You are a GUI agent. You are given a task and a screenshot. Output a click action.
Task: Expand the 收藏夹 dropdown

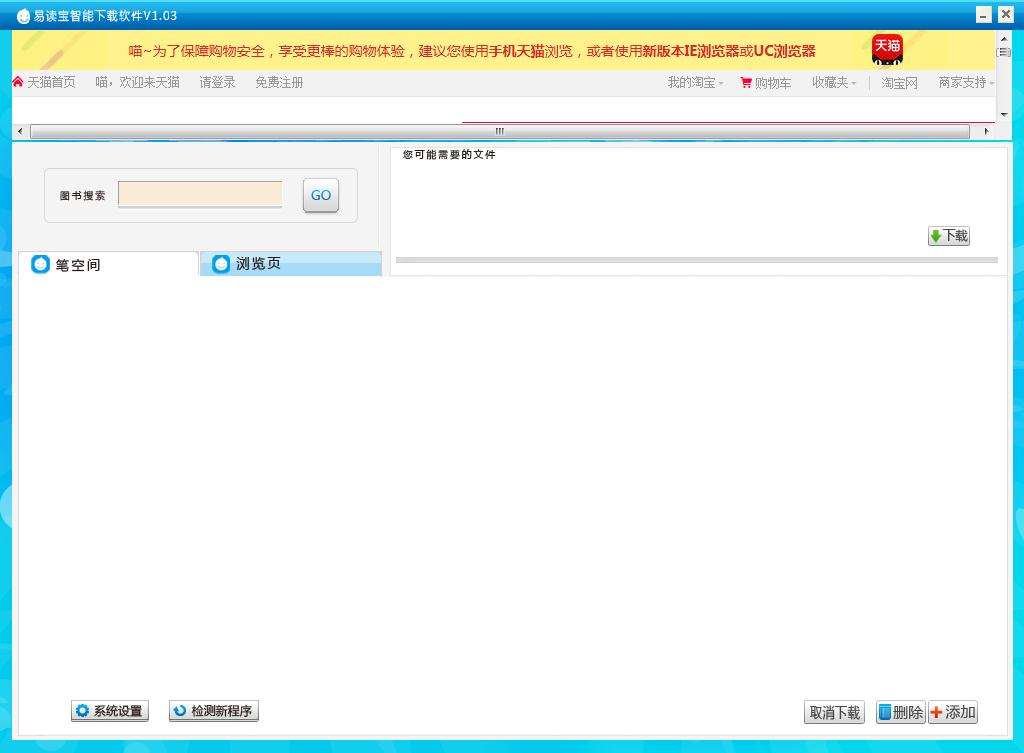834,83
